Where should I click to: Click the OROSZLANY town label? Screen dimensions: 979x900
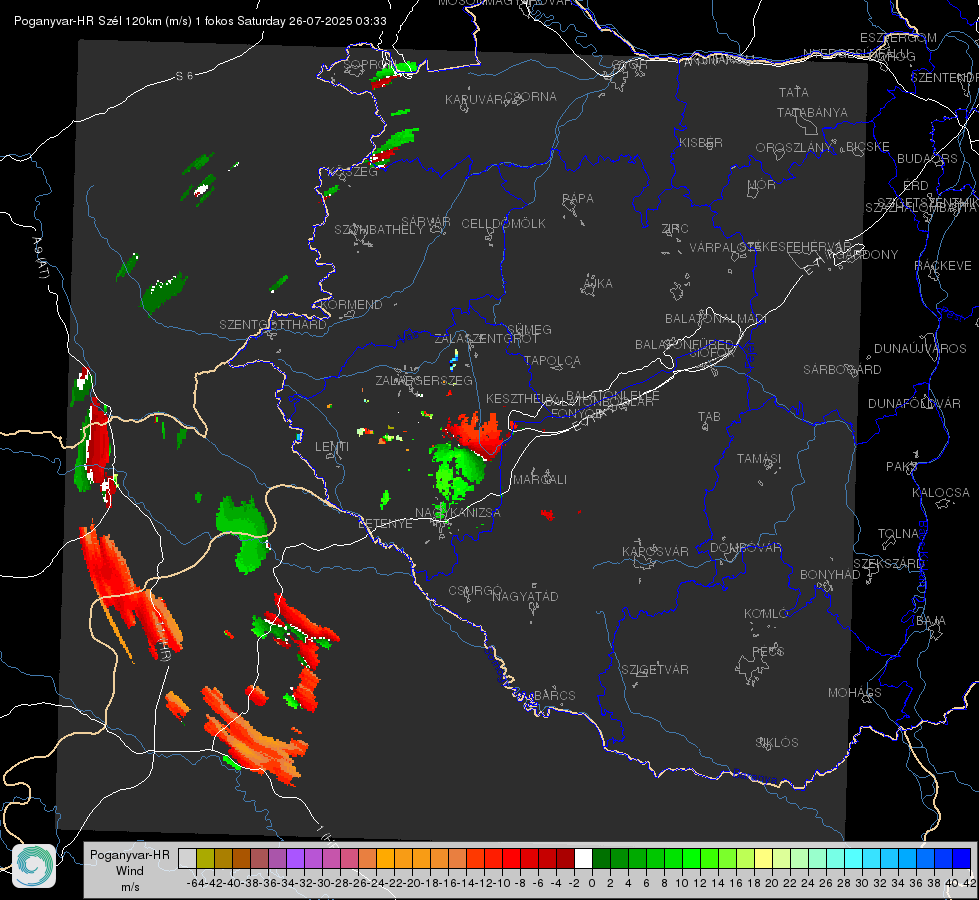pos(794,148)
